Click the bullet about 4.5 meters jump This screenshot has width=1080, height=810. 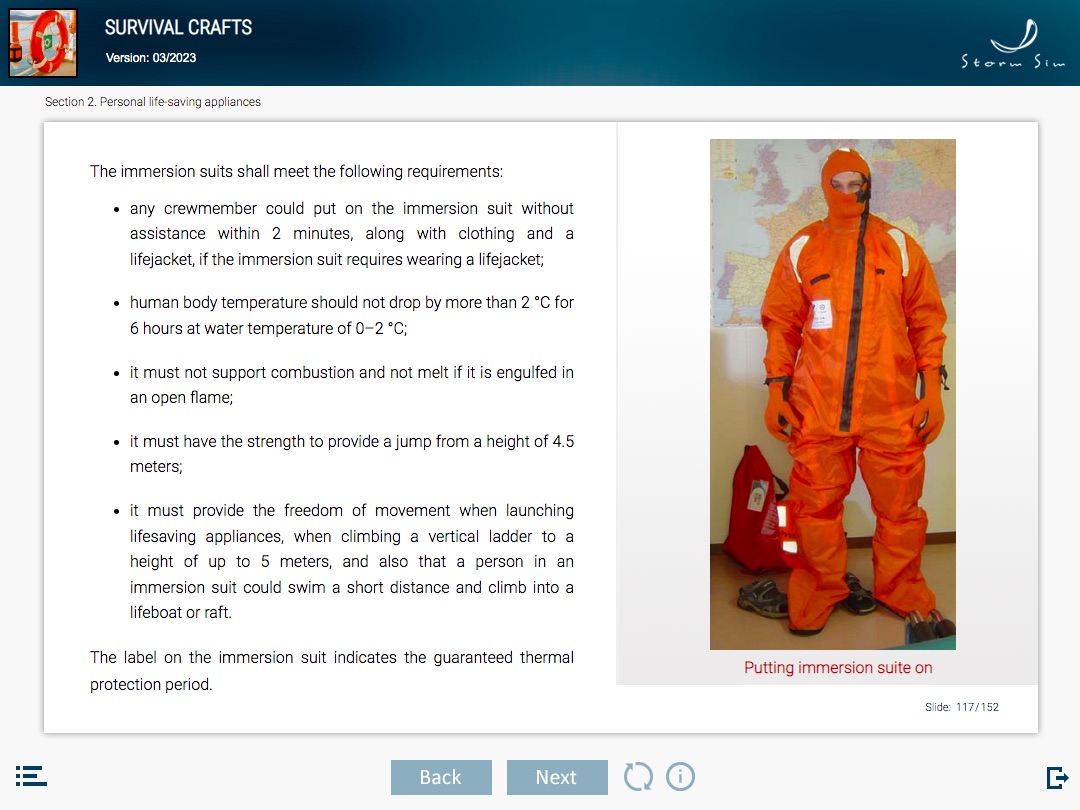[351, 453]
